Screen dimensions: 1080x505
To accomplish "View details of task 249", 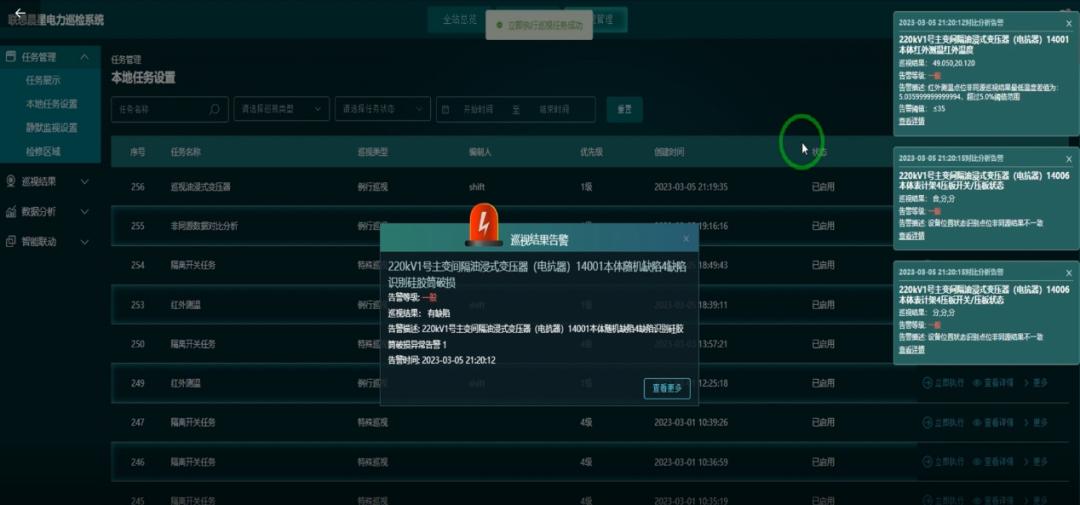I will tap(993, 383).
